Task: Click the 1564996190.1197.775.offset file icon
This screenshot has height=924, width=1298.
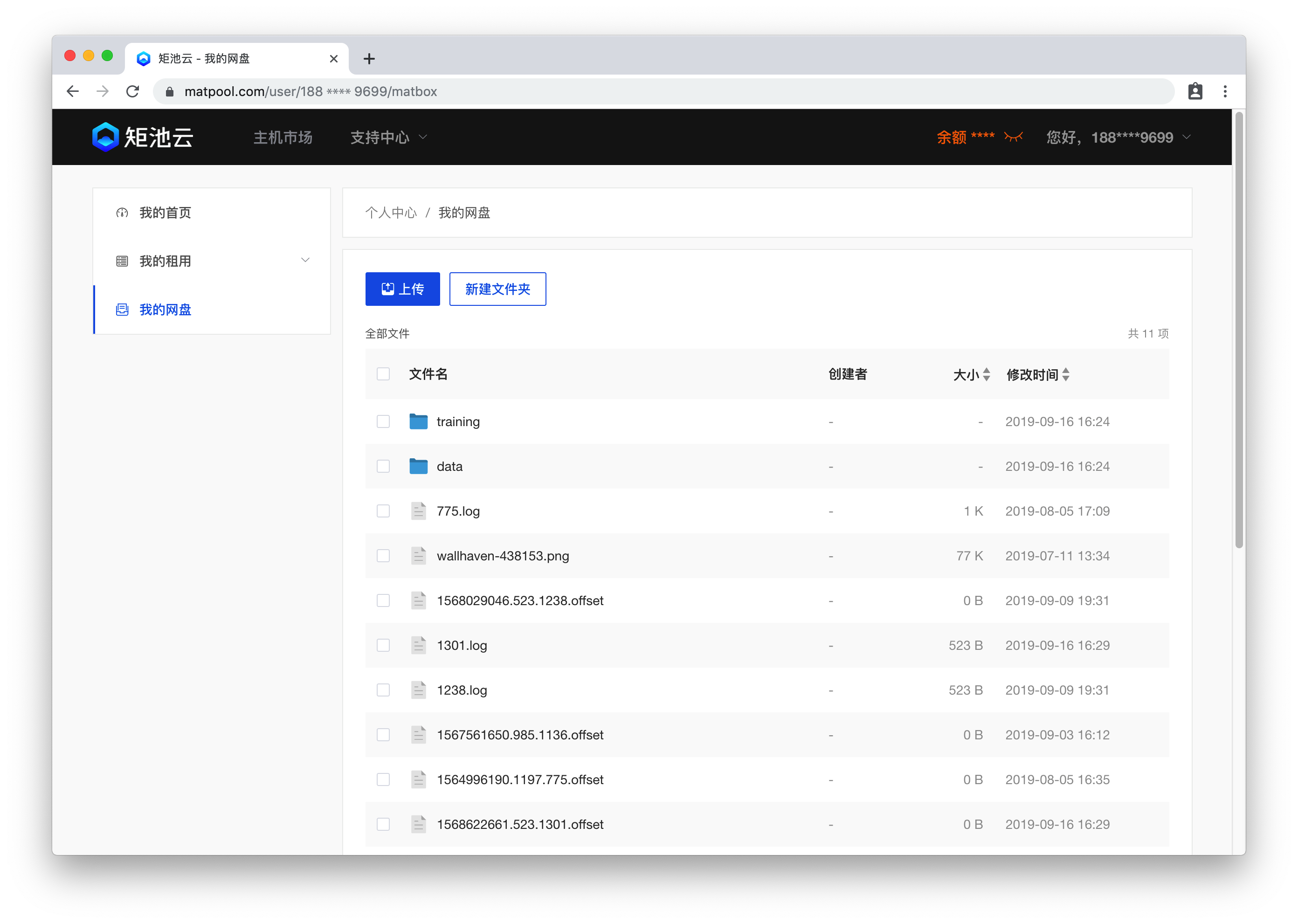Action: (x=418, y=779)
